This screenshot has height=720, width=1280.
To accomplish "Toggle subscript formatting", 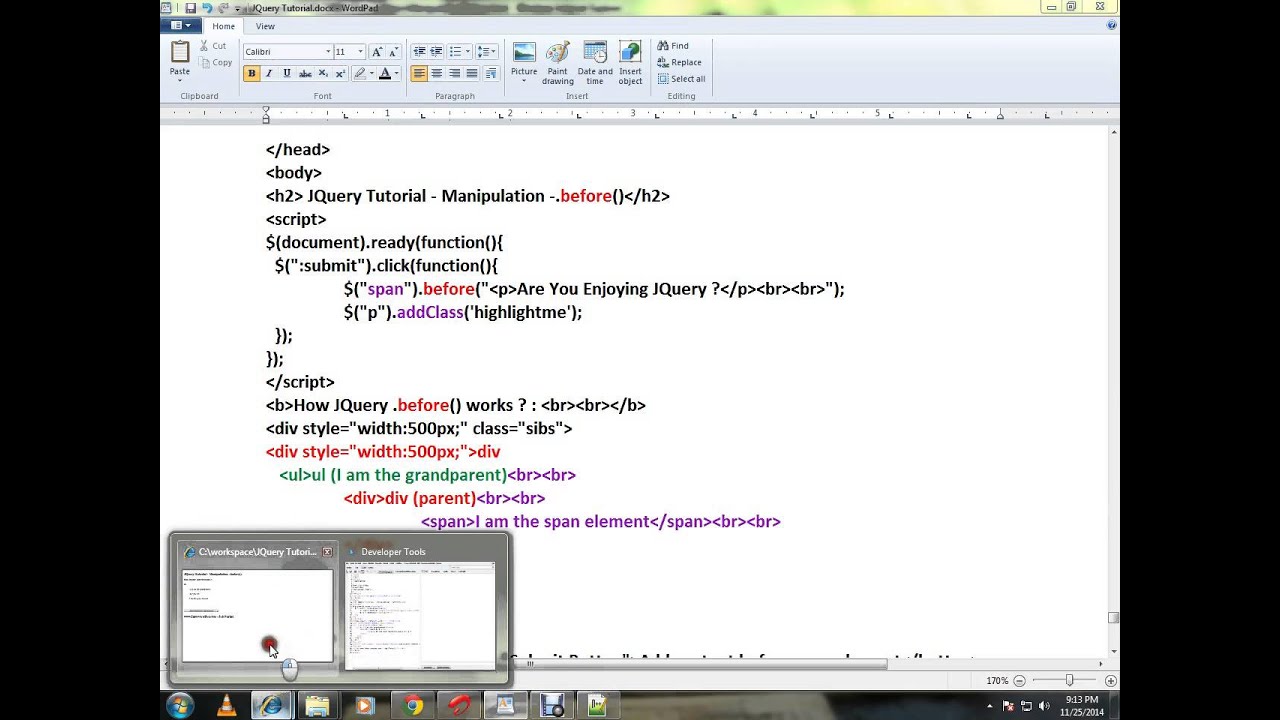I will (x=323, y=73).
